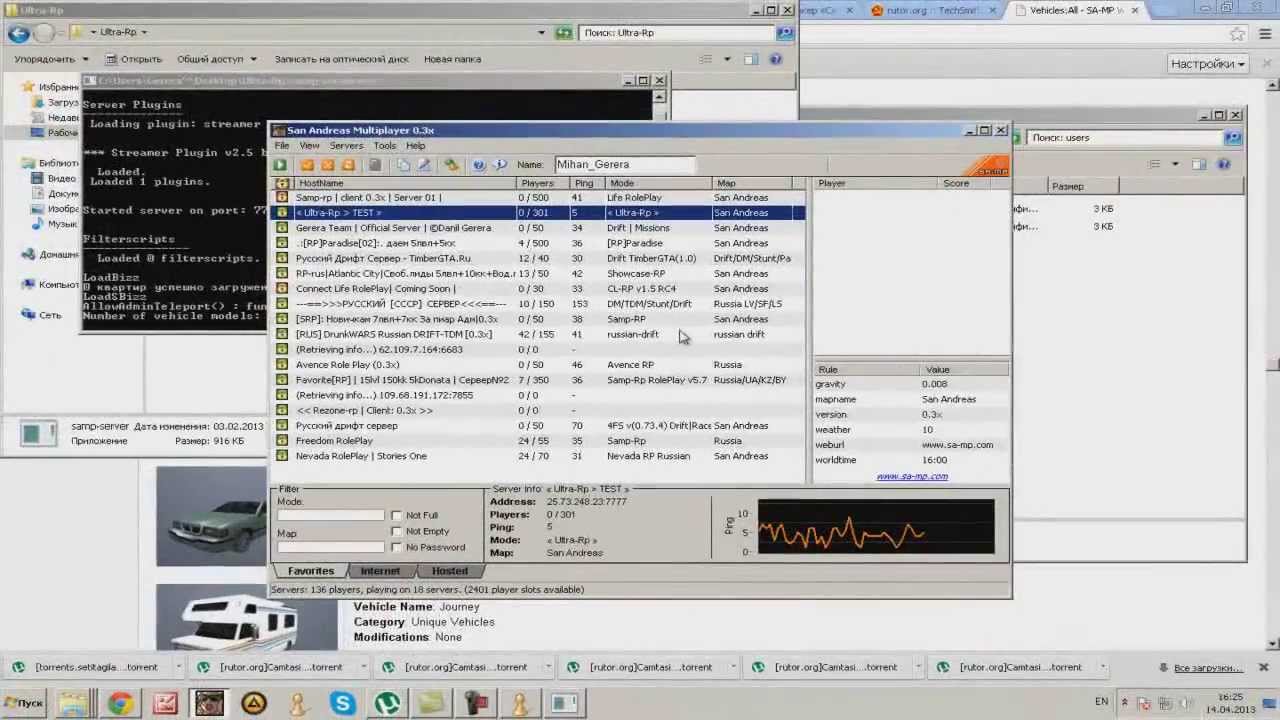Sort server list by Players column header

542,183
